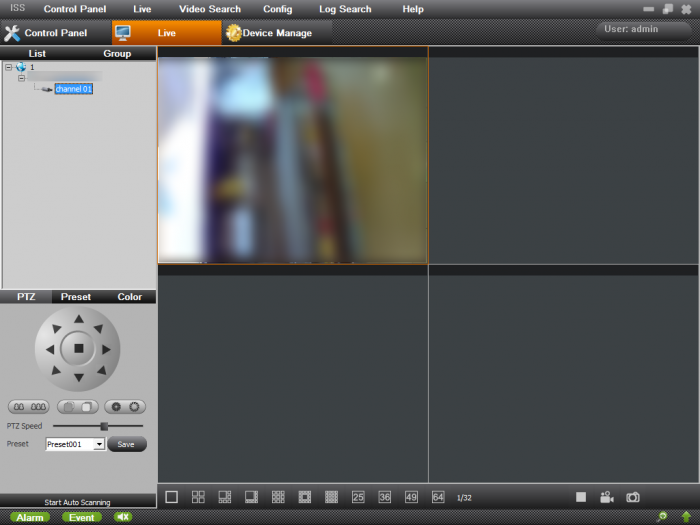700x525 pixels.
Task: Click the PTZ Speed slider handle
Action: tap(104, 426)
